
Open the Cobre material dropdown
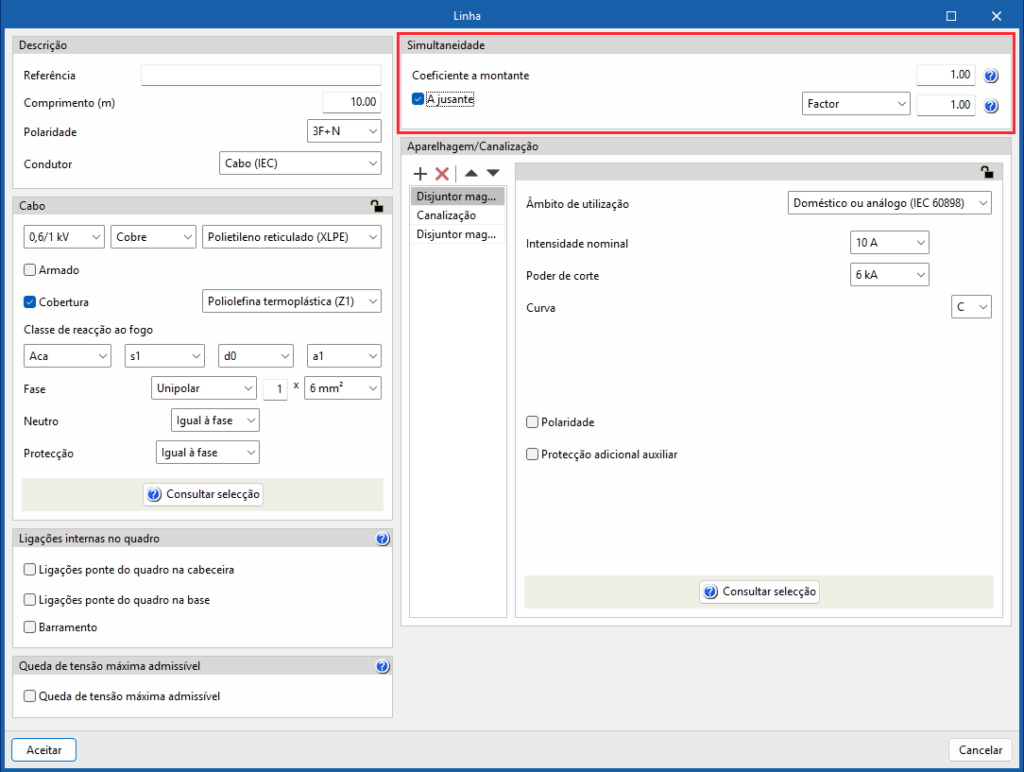pos(153,237)
